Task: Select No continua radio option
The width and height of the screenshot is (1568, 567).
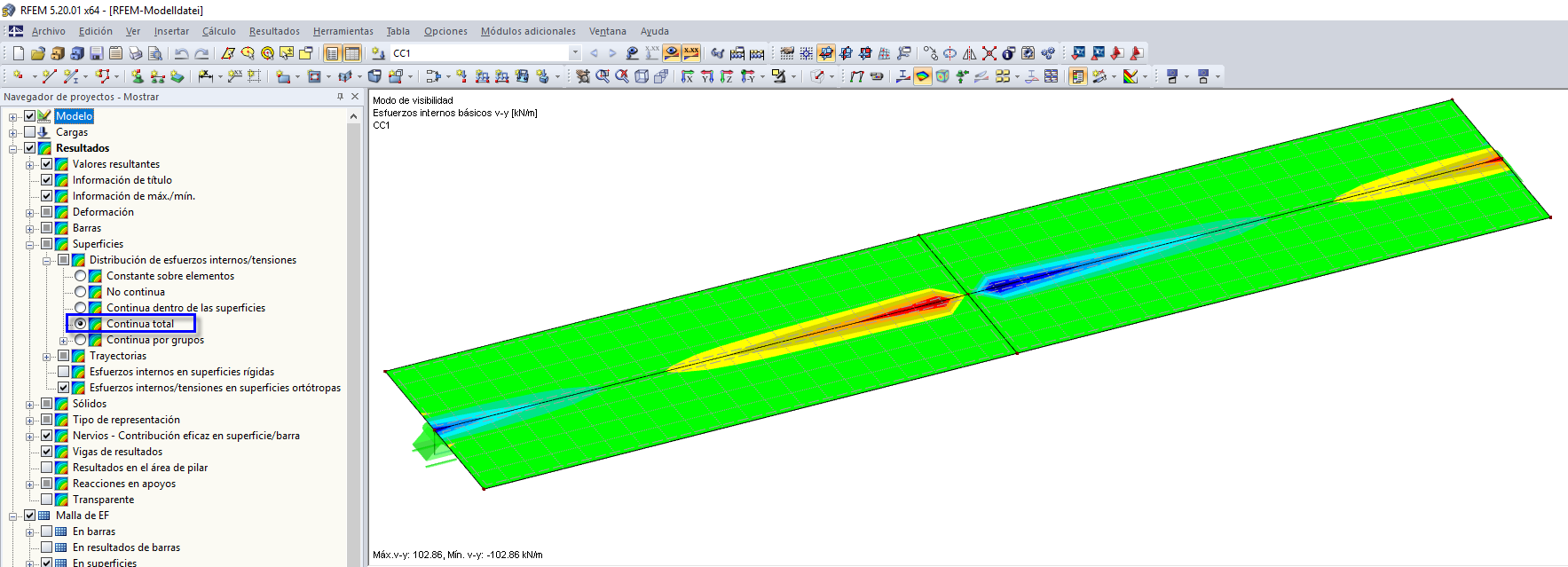Action: pos(81,292)
